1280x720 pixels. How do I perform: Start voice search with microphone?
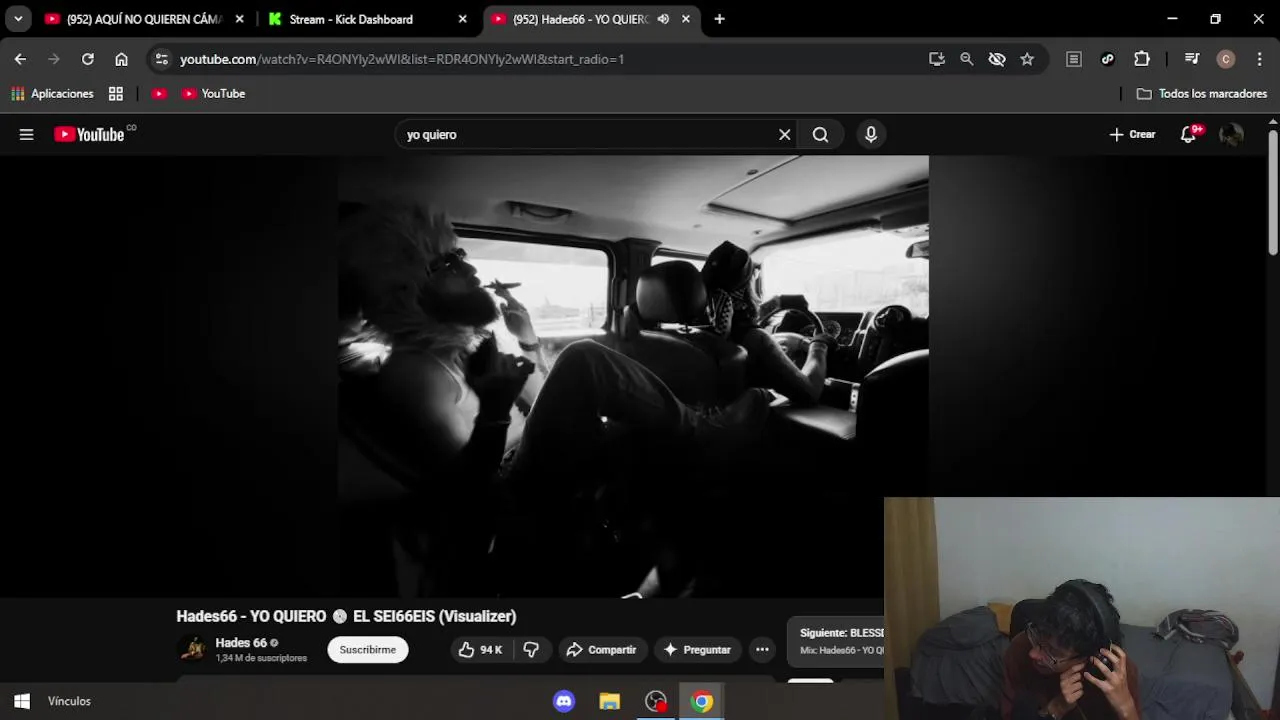[x=871, y=134]
